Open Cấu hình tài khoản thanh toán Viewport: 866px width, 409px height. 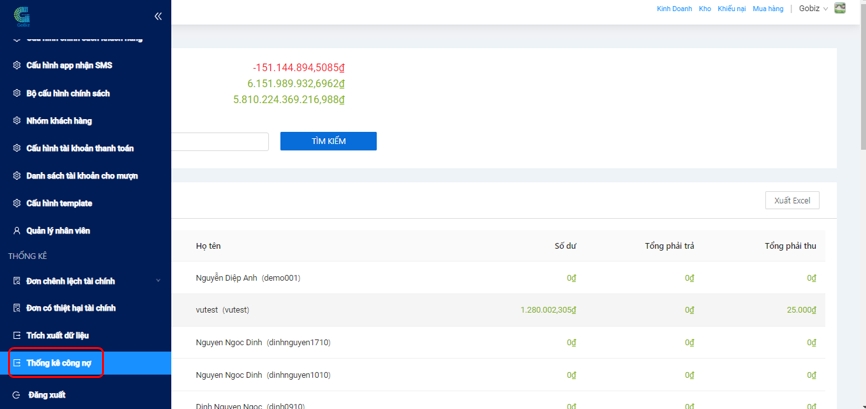click(x=80, y=148)
